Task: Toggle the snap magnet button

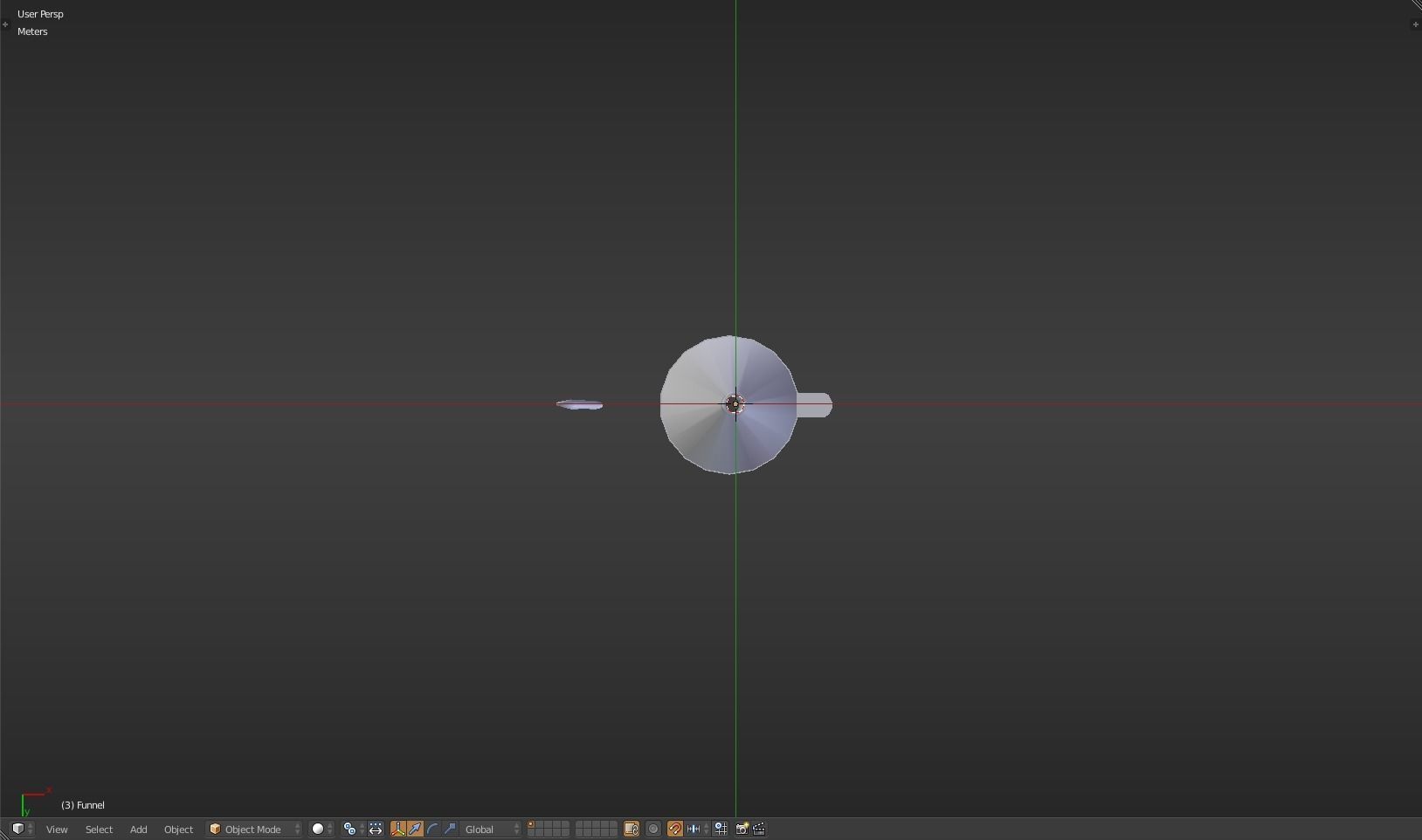Action: tap(675, 829)
